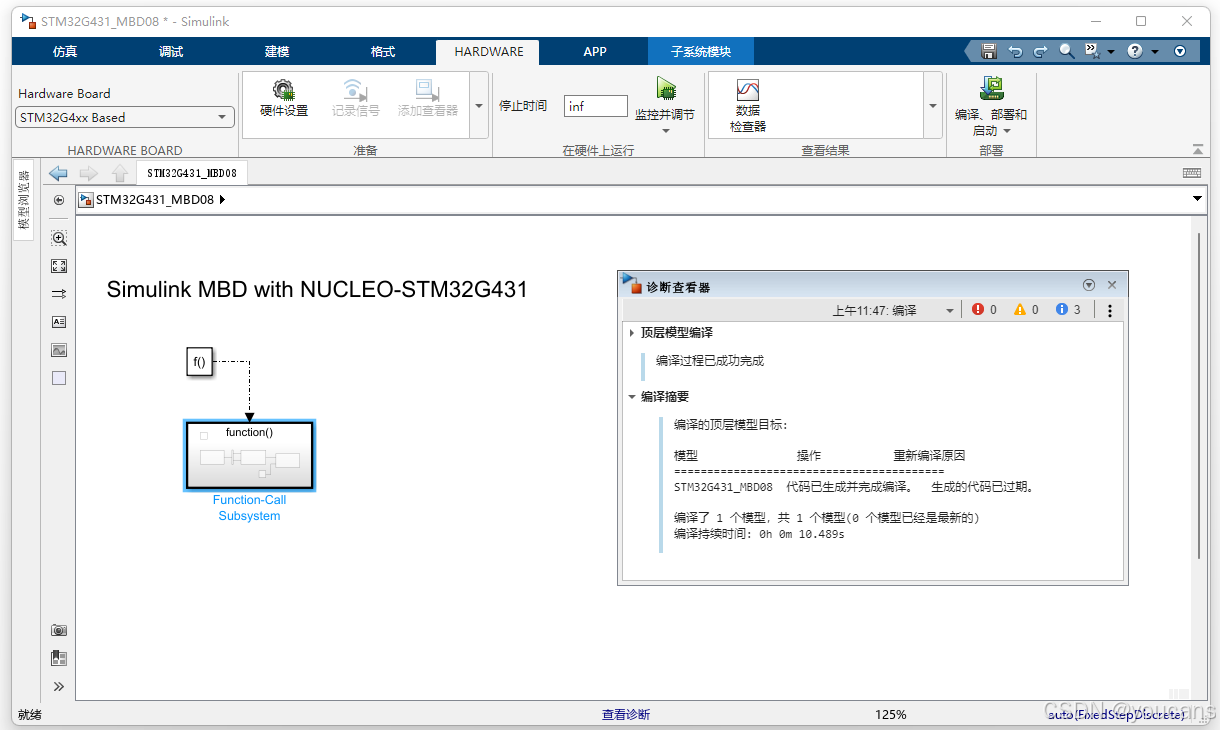Viewport: 1220px width, 730px height.
Task: Click the title annotation 'Simulink MBD with NUCLEO-STM32G431'
Action: 317,290
